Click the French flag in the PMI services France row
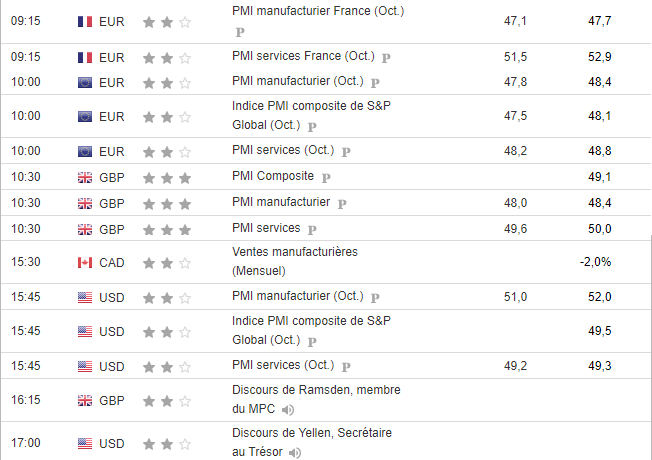The width and height of the screenshot is (652, 460). (85, 57)
